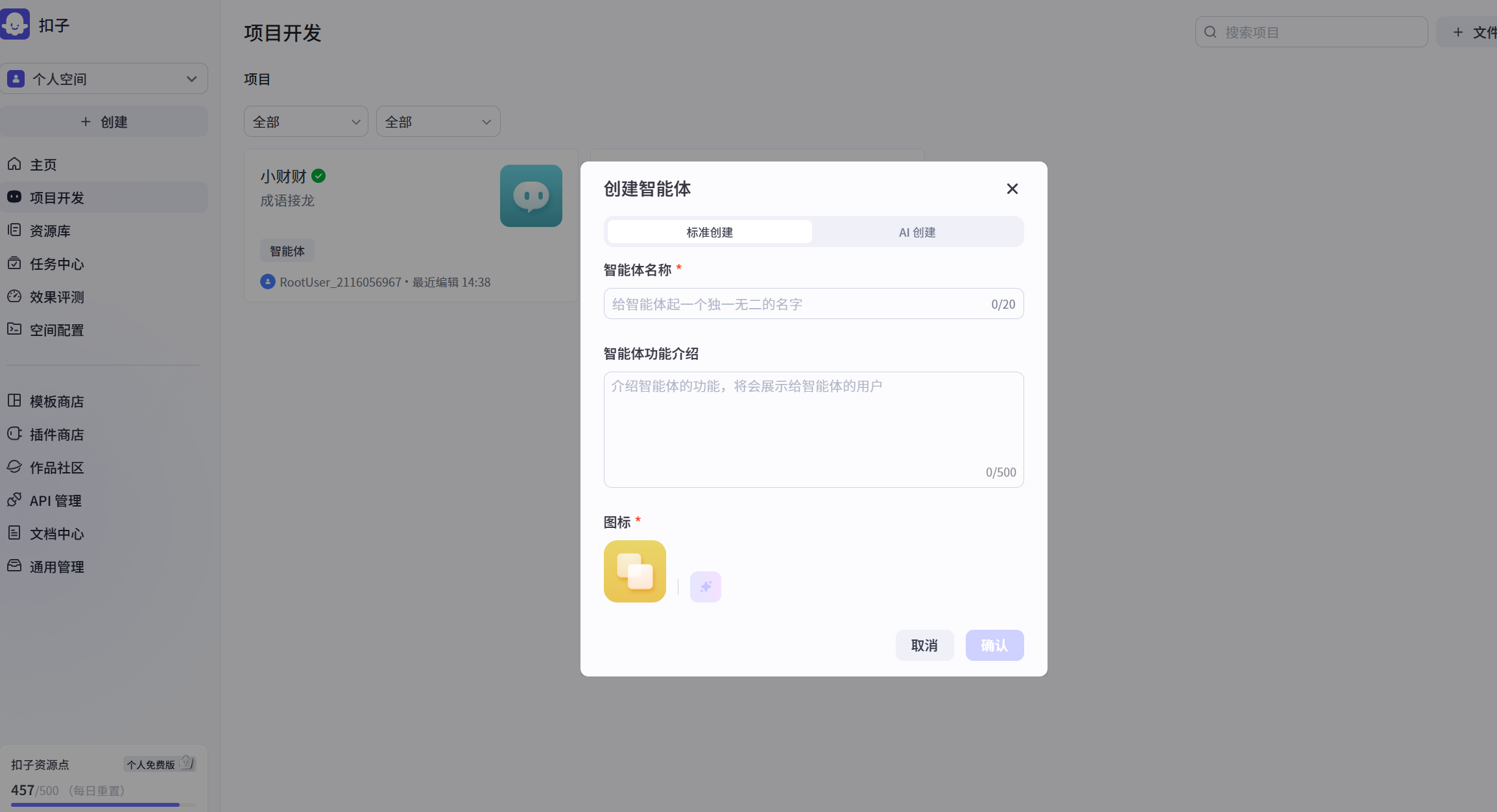Click the 小财财 project title
1497x812 pixels.
click(x=283, y=176)
